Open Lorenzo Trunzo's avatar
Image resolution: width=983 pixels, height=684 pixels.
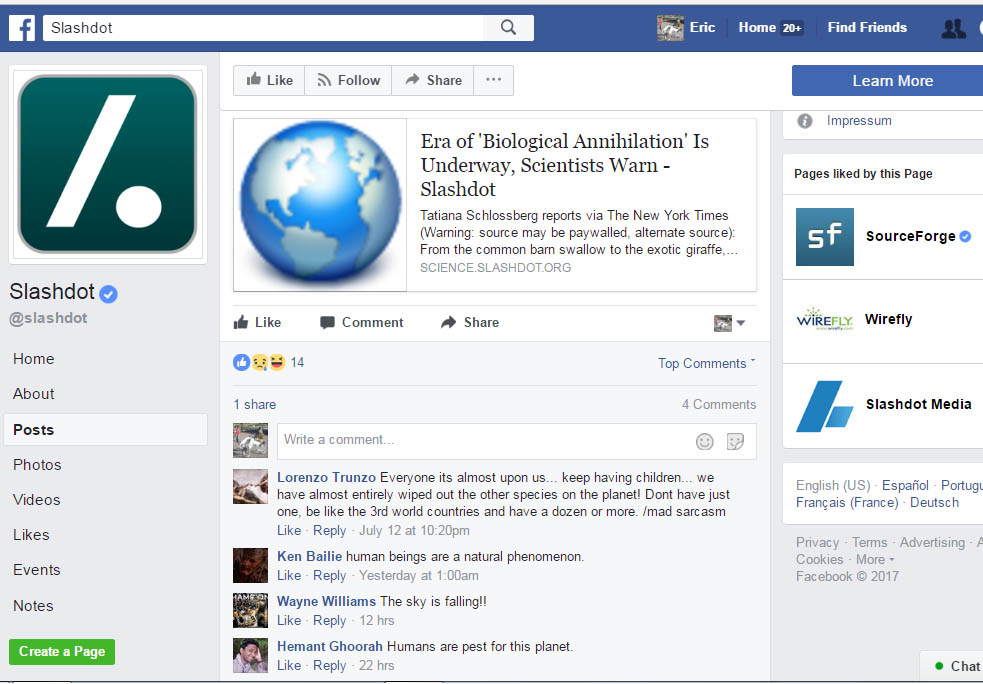pyautogui.click(x=250, y=487)
